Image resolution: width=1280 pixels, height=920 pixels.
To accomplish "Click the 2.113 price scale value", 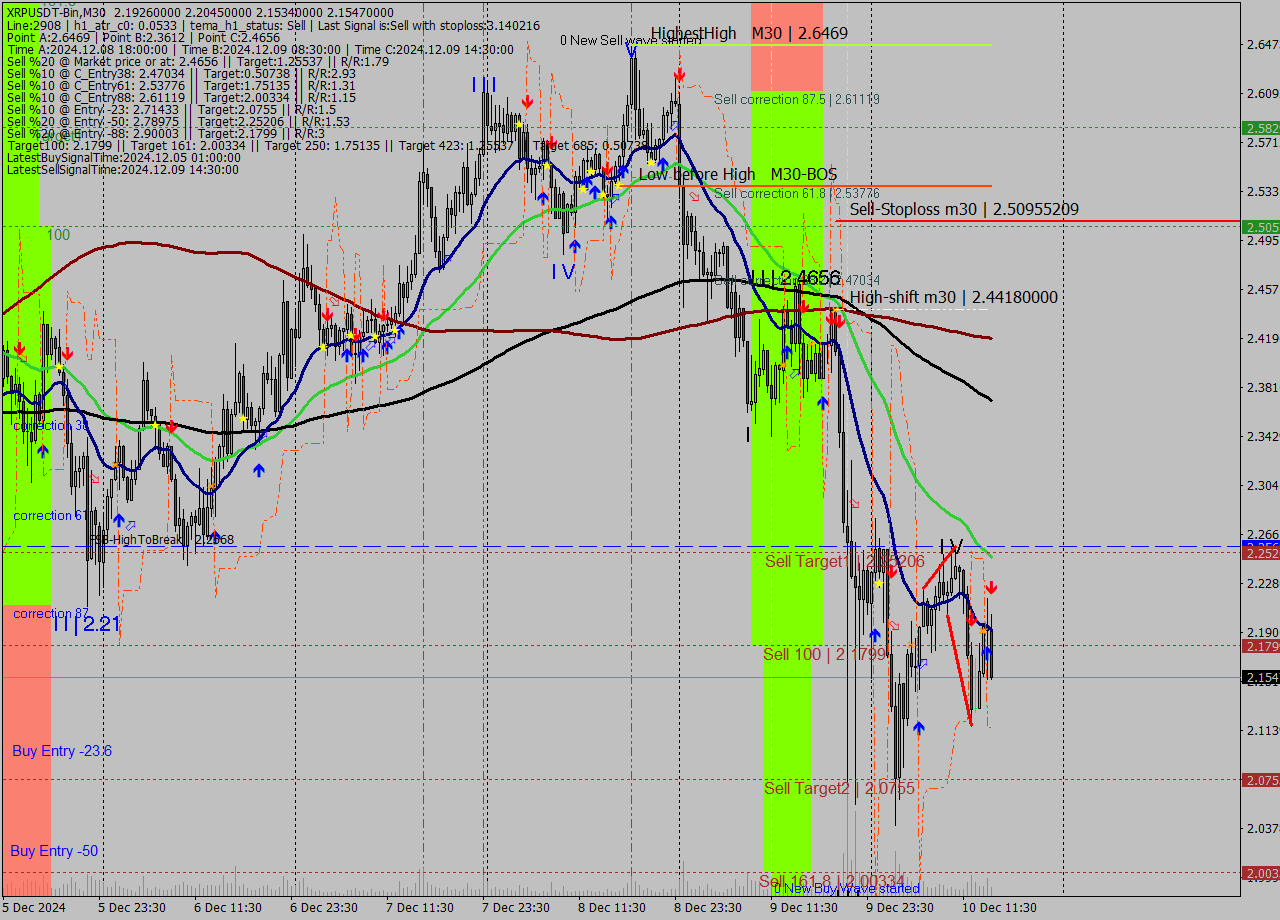I will (x=1262, y=730).
